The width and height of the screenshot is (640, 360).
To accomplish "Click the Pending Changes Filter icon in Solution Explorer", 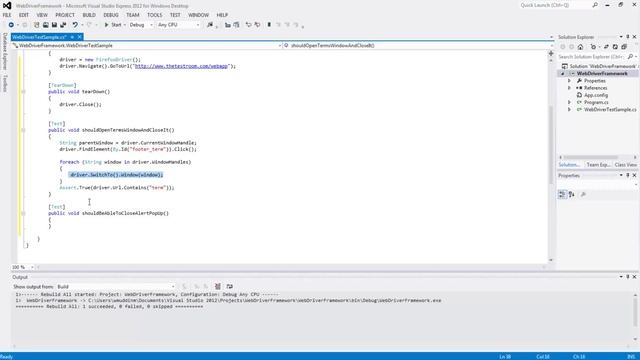I will 593,47.
